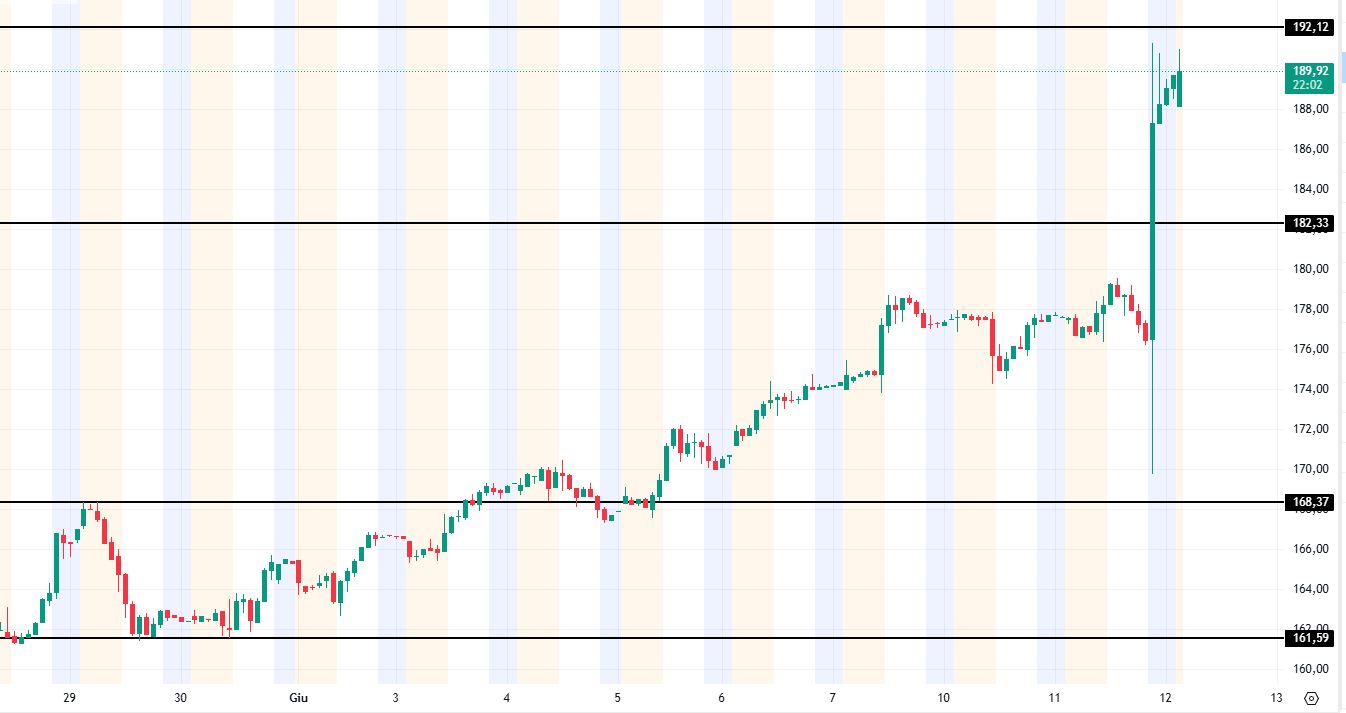Click date 29 on the time axis
Viewport: 1346px width, 713px height.
pyautogui.click(x=69, y=698)
